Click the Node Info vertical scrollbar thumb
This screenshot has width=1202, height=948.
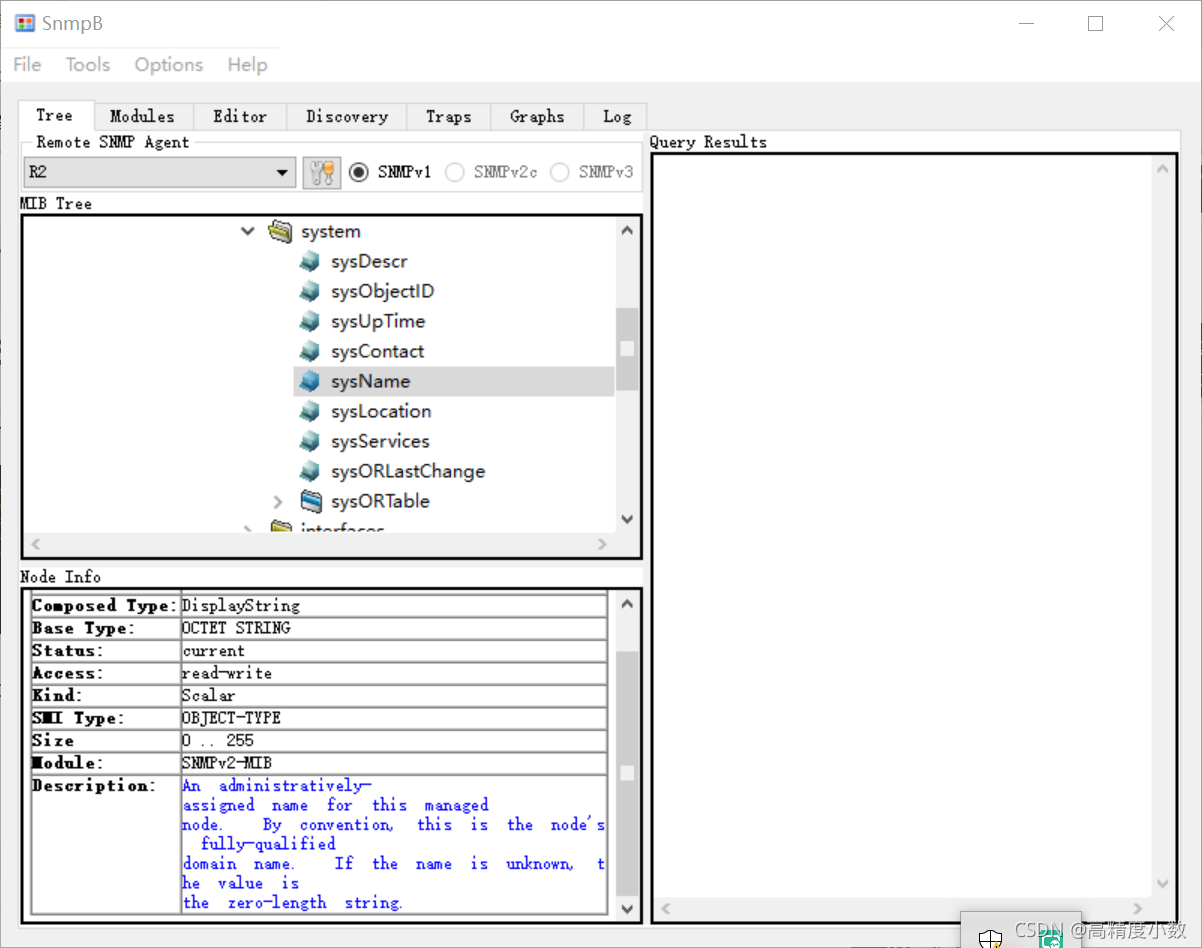pos(627,773)
